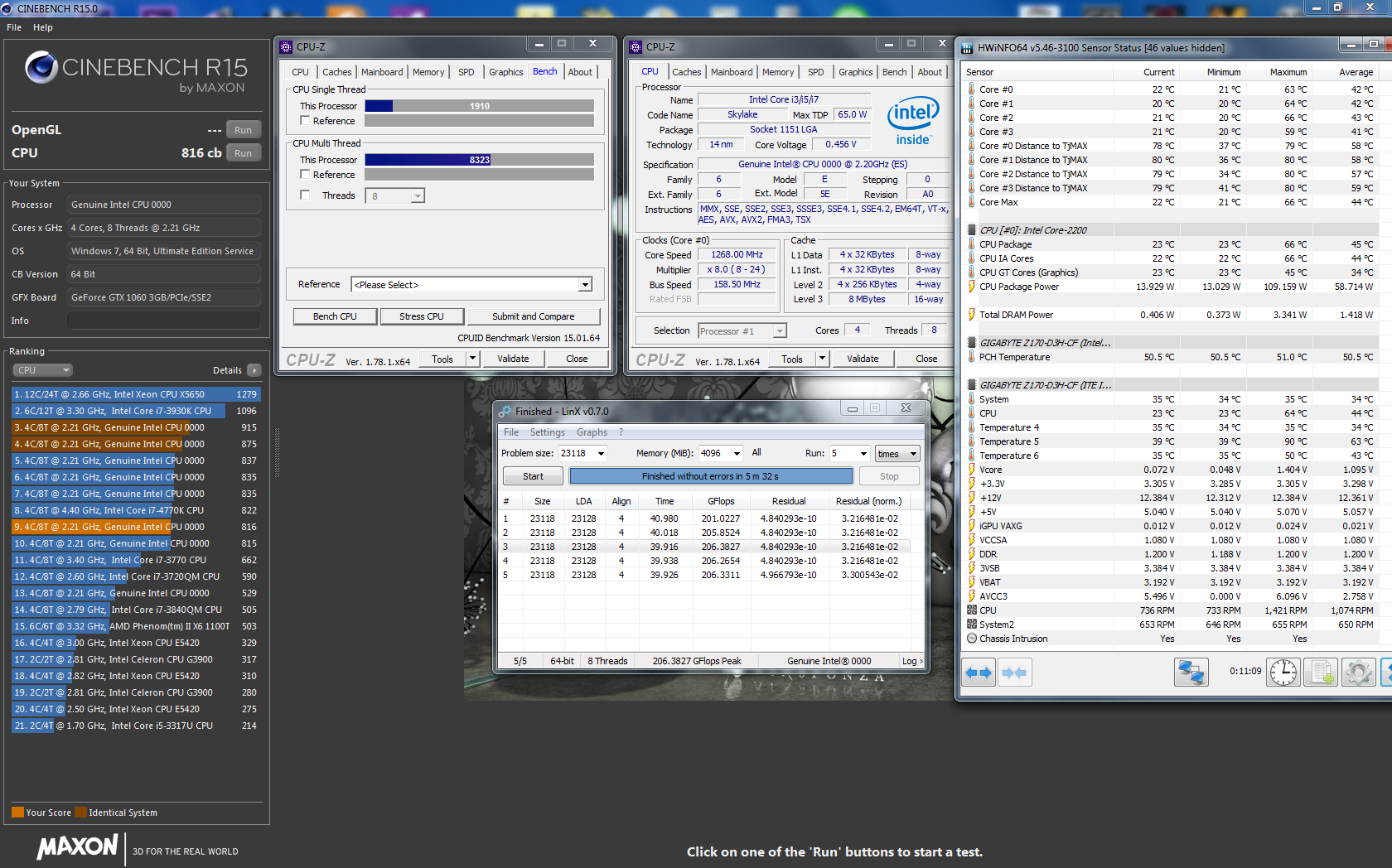
Task: Click Start button in LinX
Action: tap(533, 476)
